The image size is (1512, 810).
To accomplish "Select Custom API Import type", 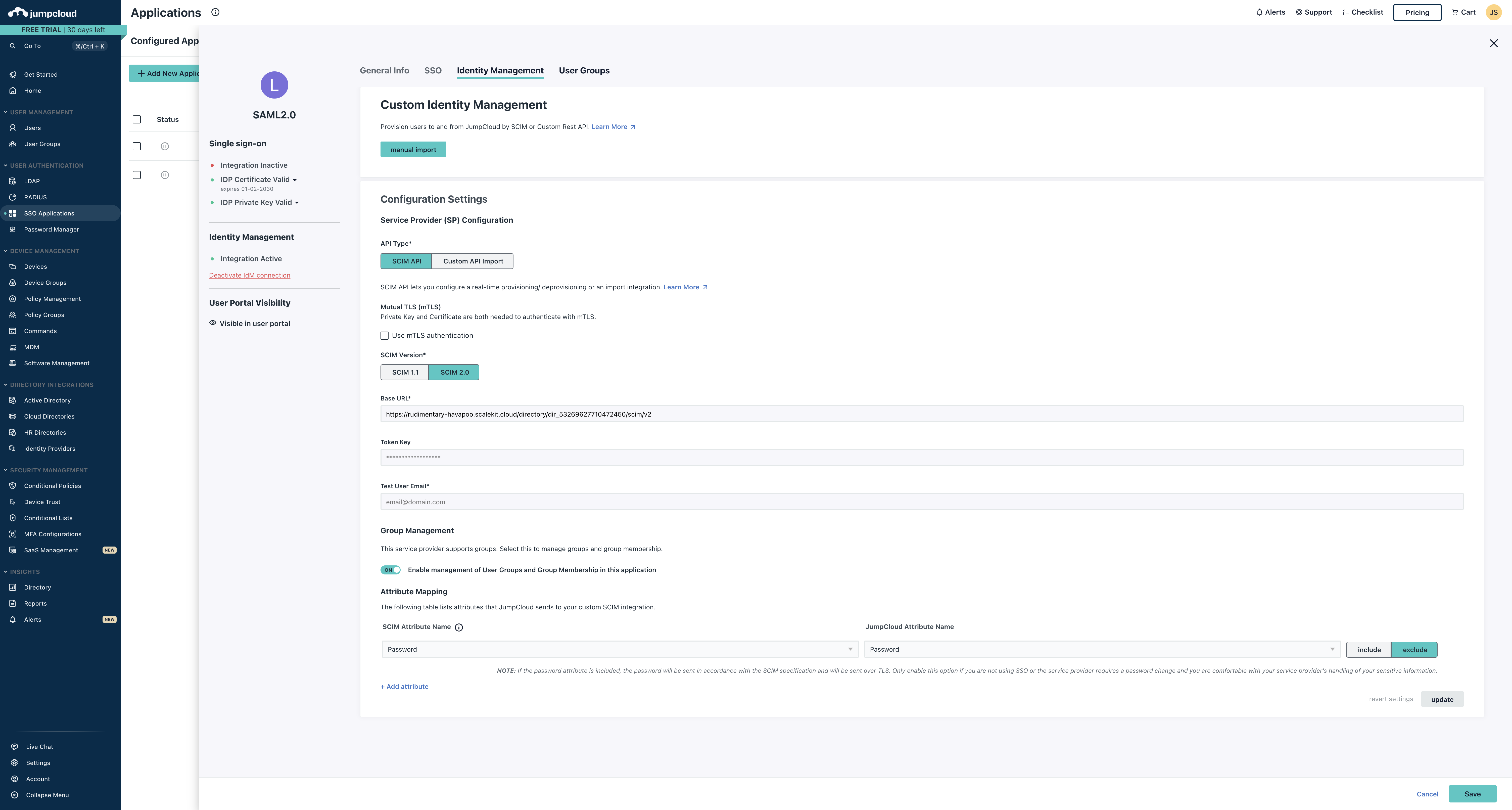I will [472, 261].
